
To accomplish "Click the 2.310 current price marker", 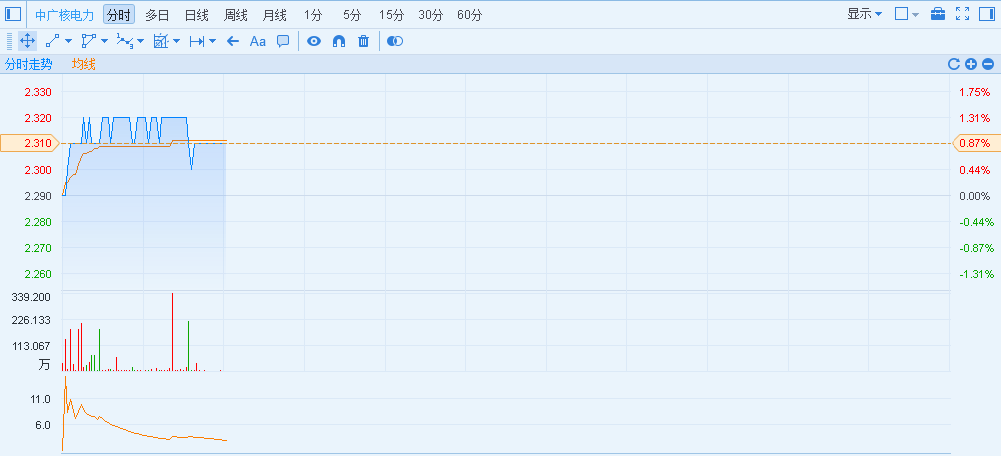I will (29, 143).
